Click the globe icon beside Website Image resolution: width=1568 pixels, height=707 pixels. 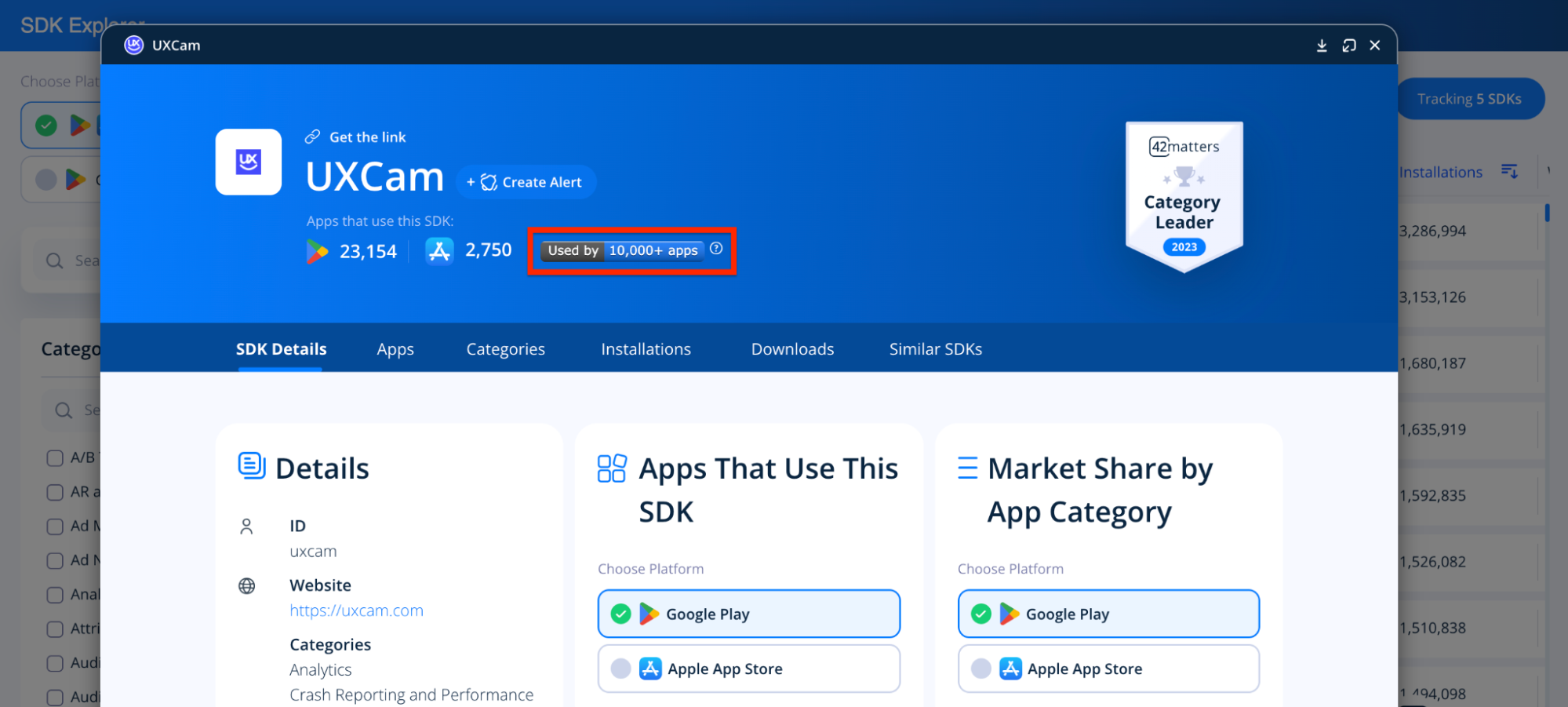click(246, 586)
